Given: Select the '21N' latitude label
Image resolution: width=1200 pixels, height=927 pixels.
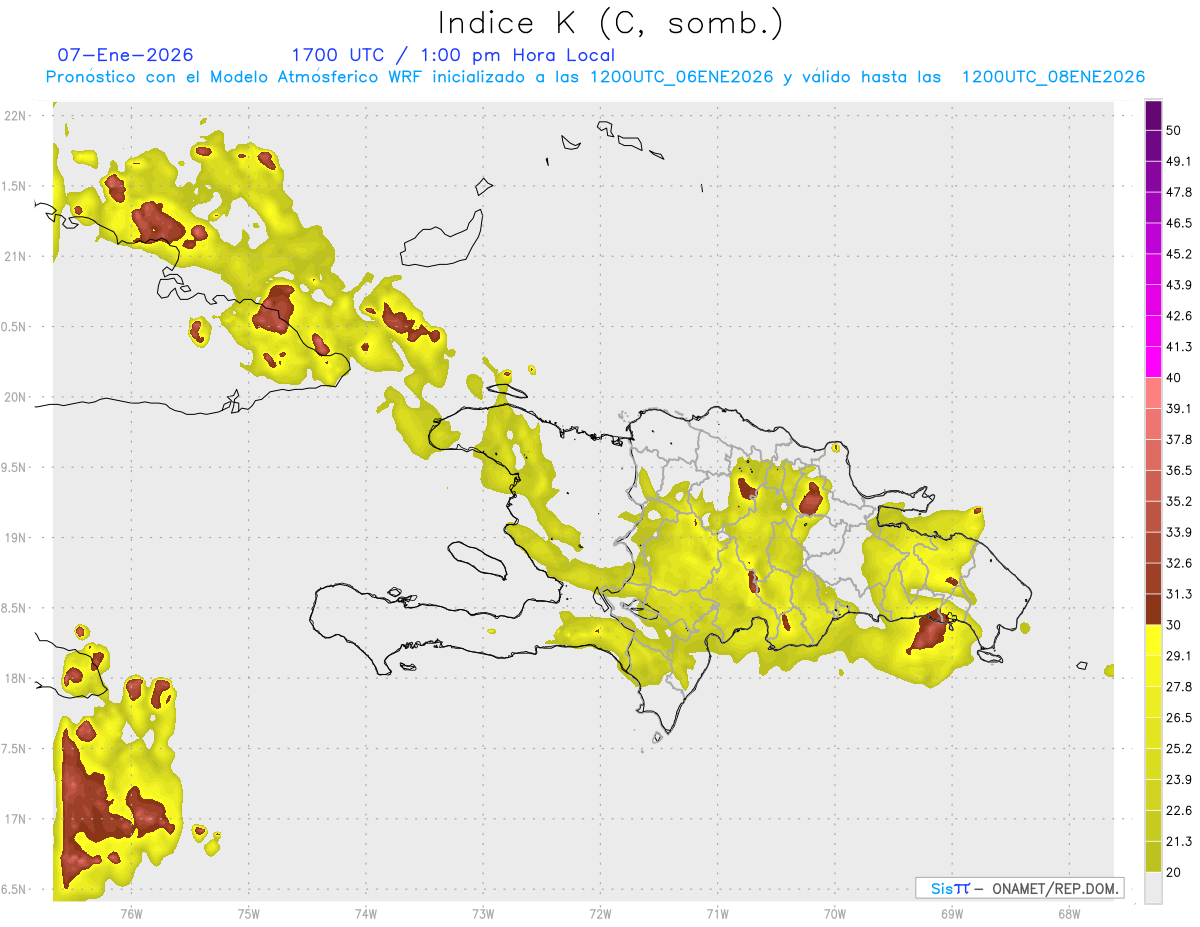Looking at the screenshot, I should 15,256.
